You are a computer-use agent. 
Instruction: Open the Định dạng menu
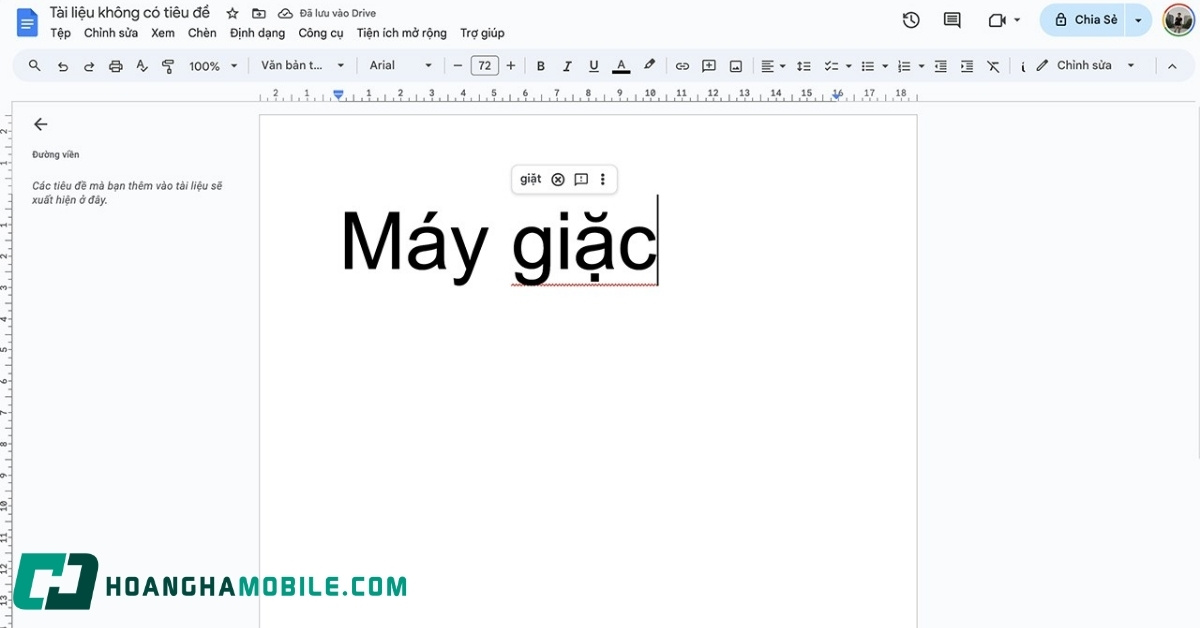click(257, 33)
